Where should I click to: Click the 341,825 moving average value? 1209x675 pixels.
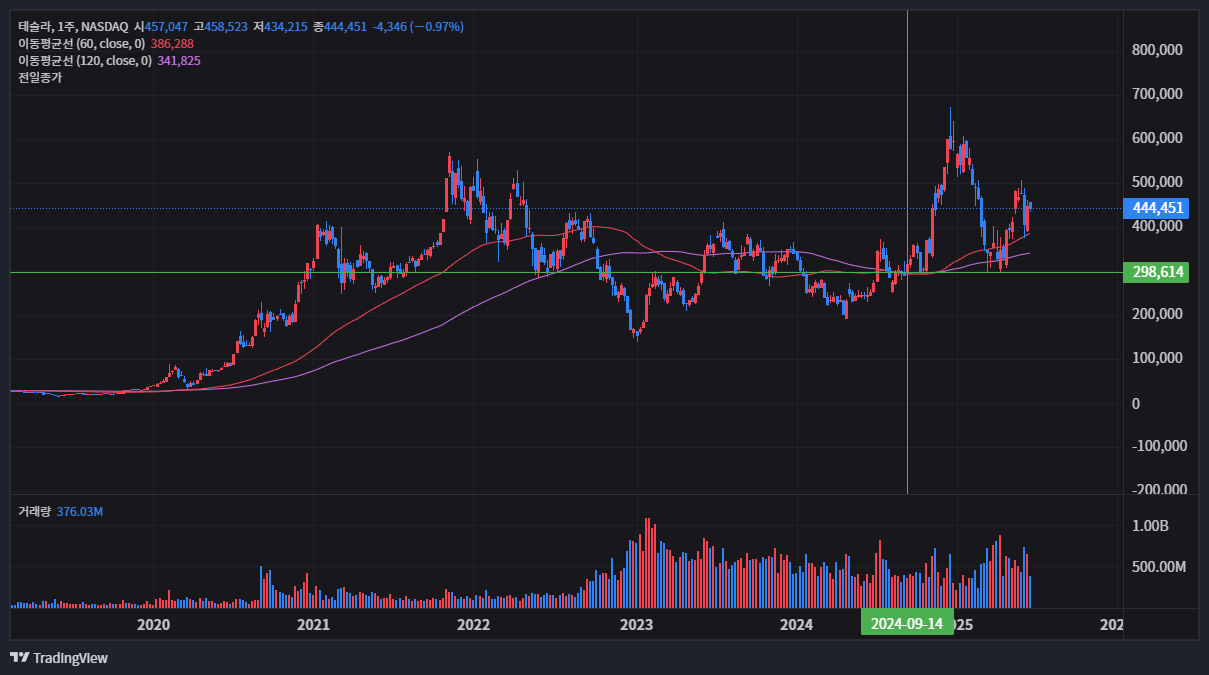[x=179, y=61]
